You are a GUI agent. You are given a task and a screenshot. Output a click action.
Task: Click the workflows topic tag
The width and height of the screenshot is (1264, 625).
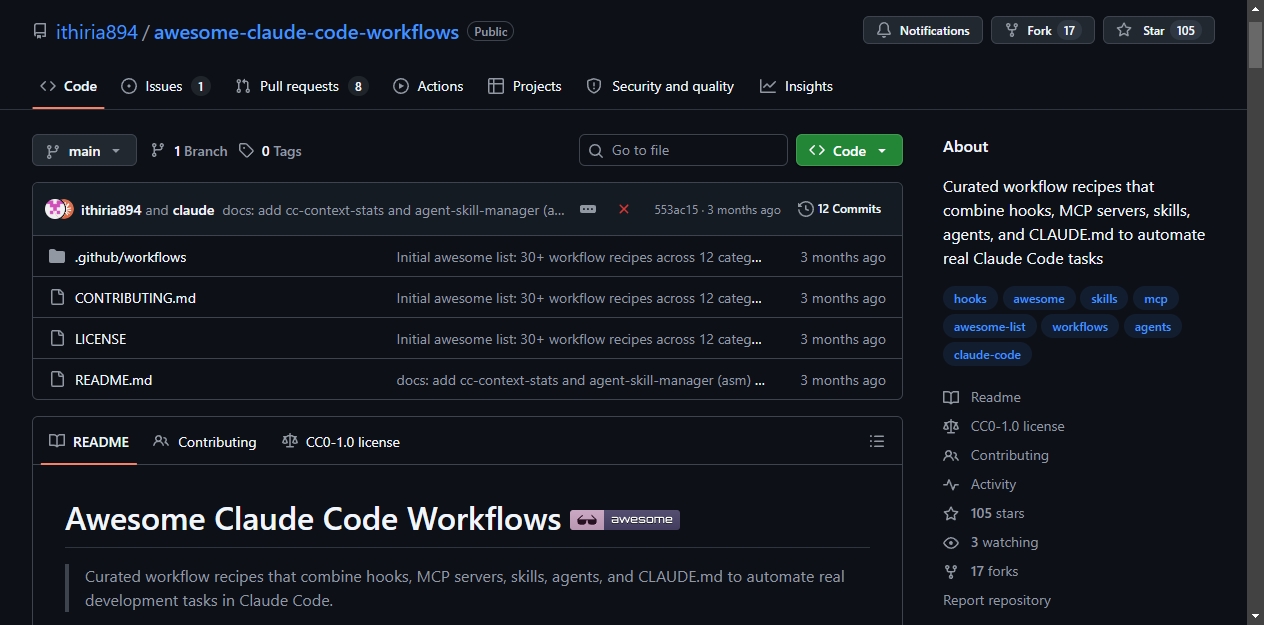(x=1080, y=327)
